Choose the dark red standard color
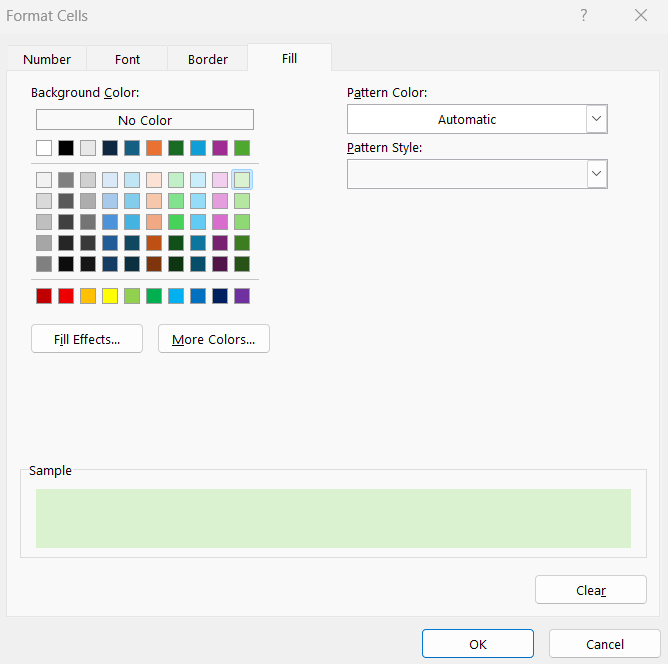 [x=44, y=296]
